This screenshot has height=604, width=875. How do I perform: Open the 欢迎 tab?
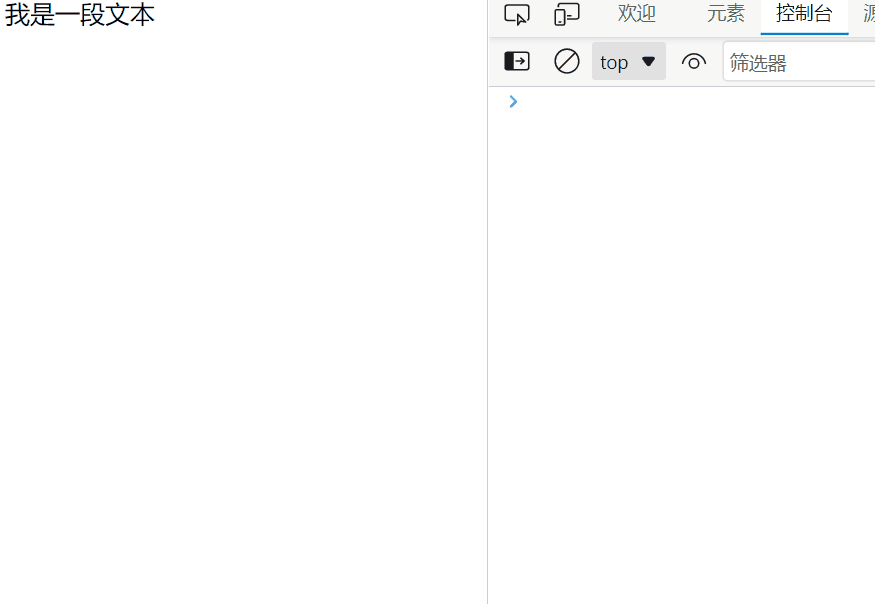(x=636, y=13)
